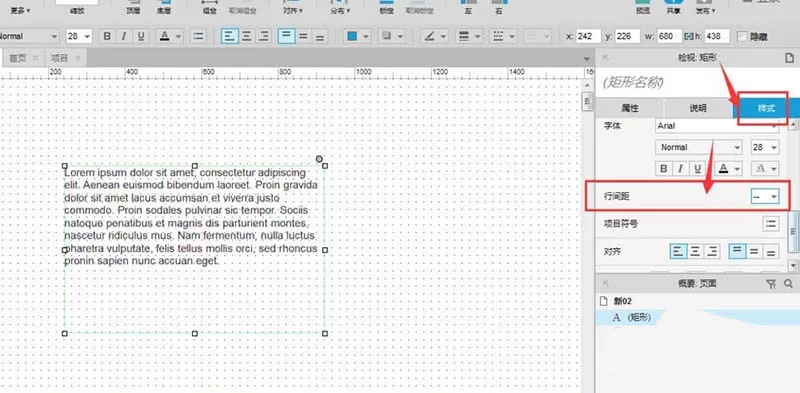Align text center in the top toolbar

click(246, 36)
